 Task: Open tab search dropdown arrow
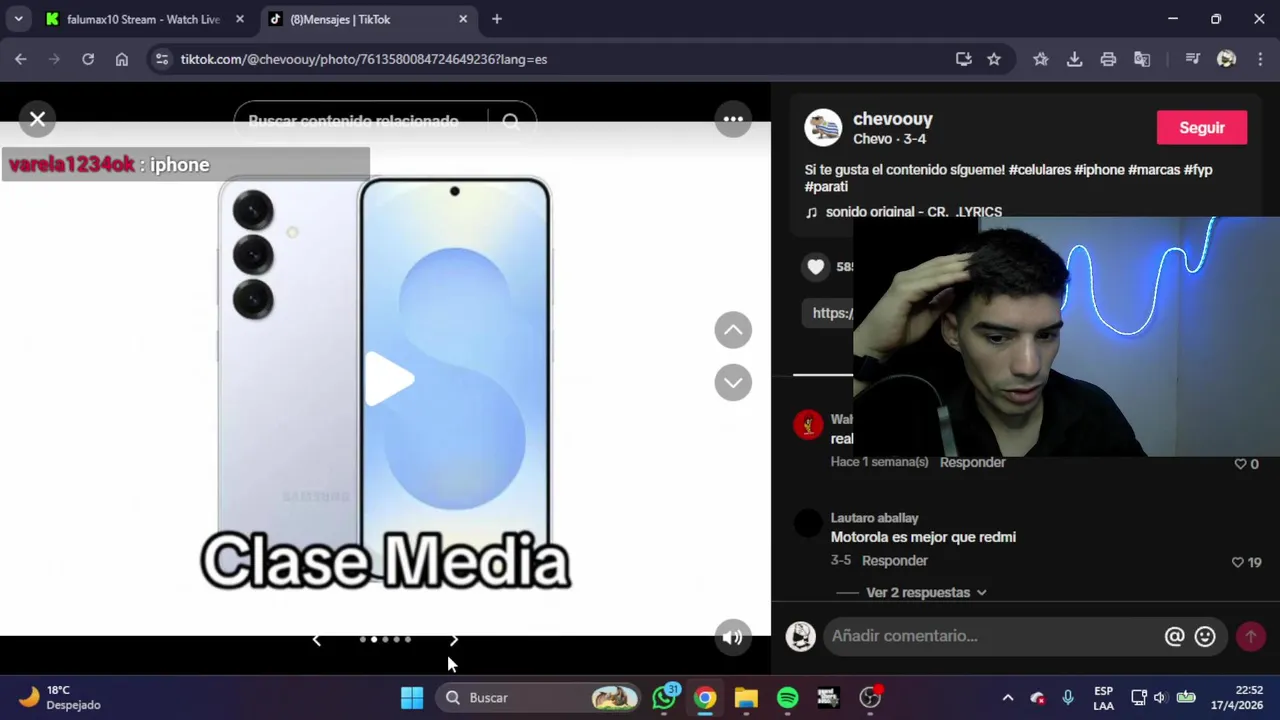pos(18,19)
